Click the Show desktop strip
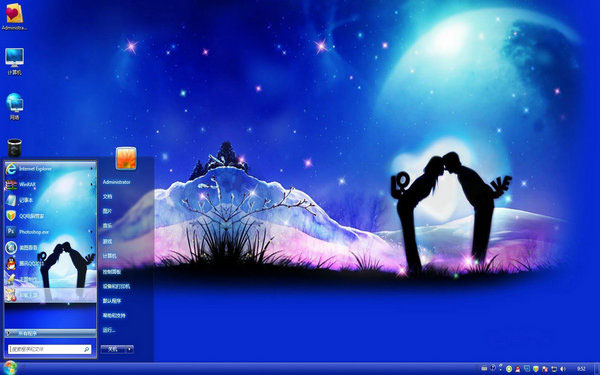 [x=597, y=368]
